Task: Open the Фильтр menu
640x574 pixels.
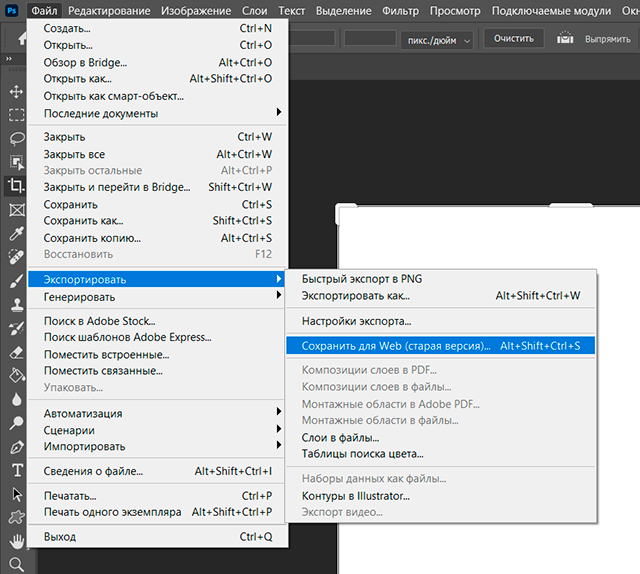Action: pyautogui.click(x=400, y=11)
